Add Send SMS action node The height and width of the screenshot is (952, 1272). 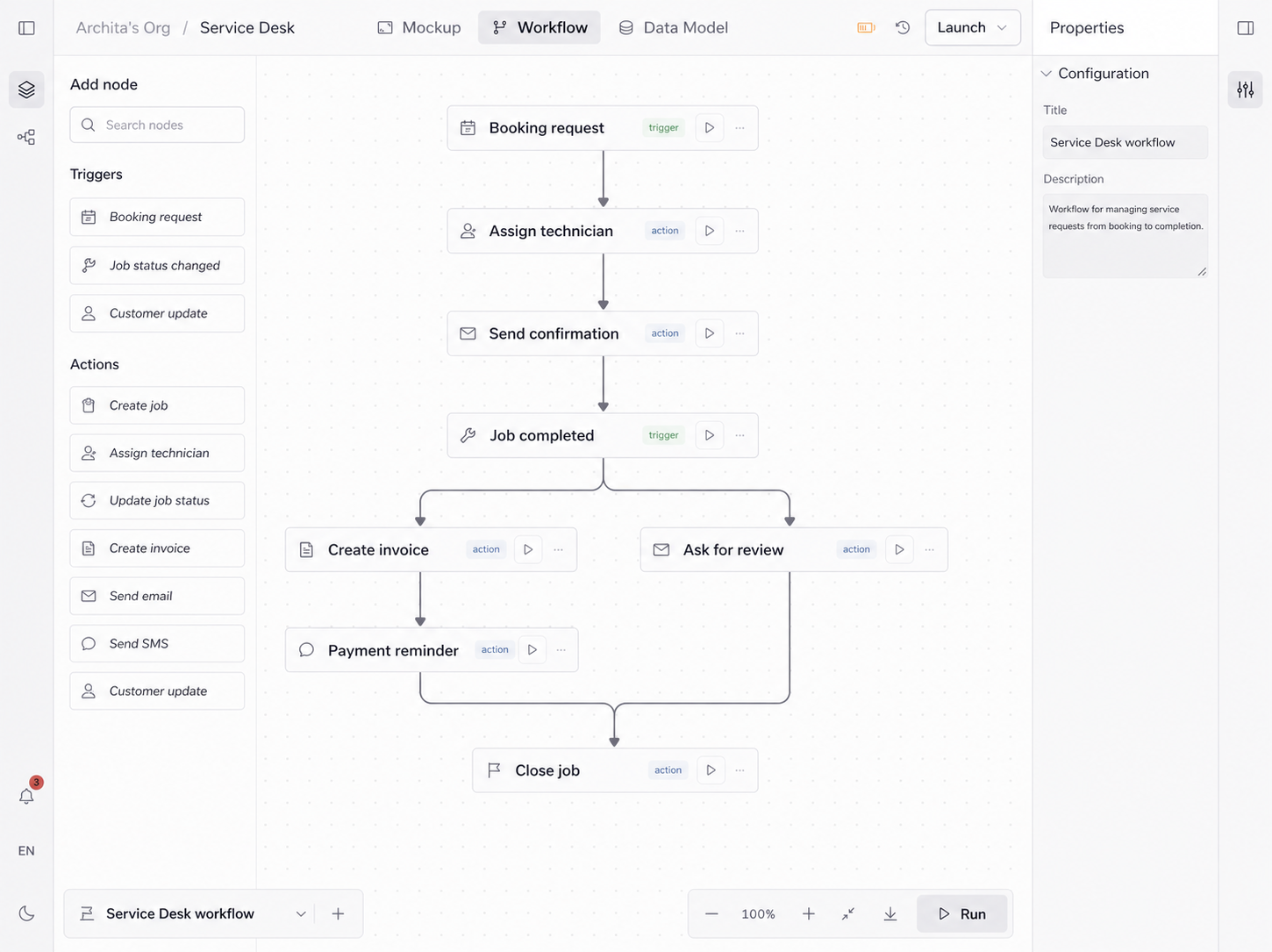tap(157, 643)
